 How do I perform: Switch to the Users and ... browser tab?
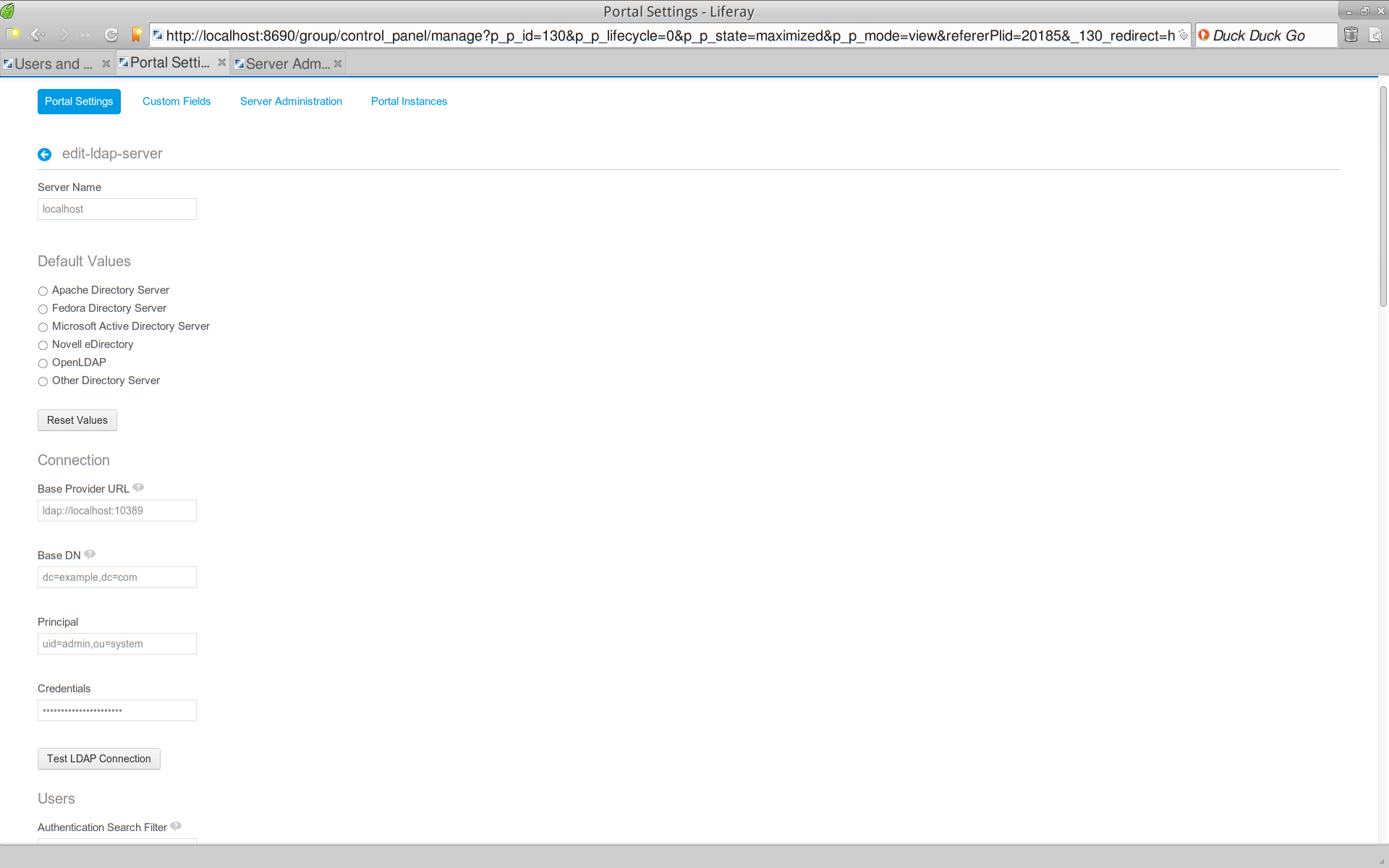coord(53,64)
